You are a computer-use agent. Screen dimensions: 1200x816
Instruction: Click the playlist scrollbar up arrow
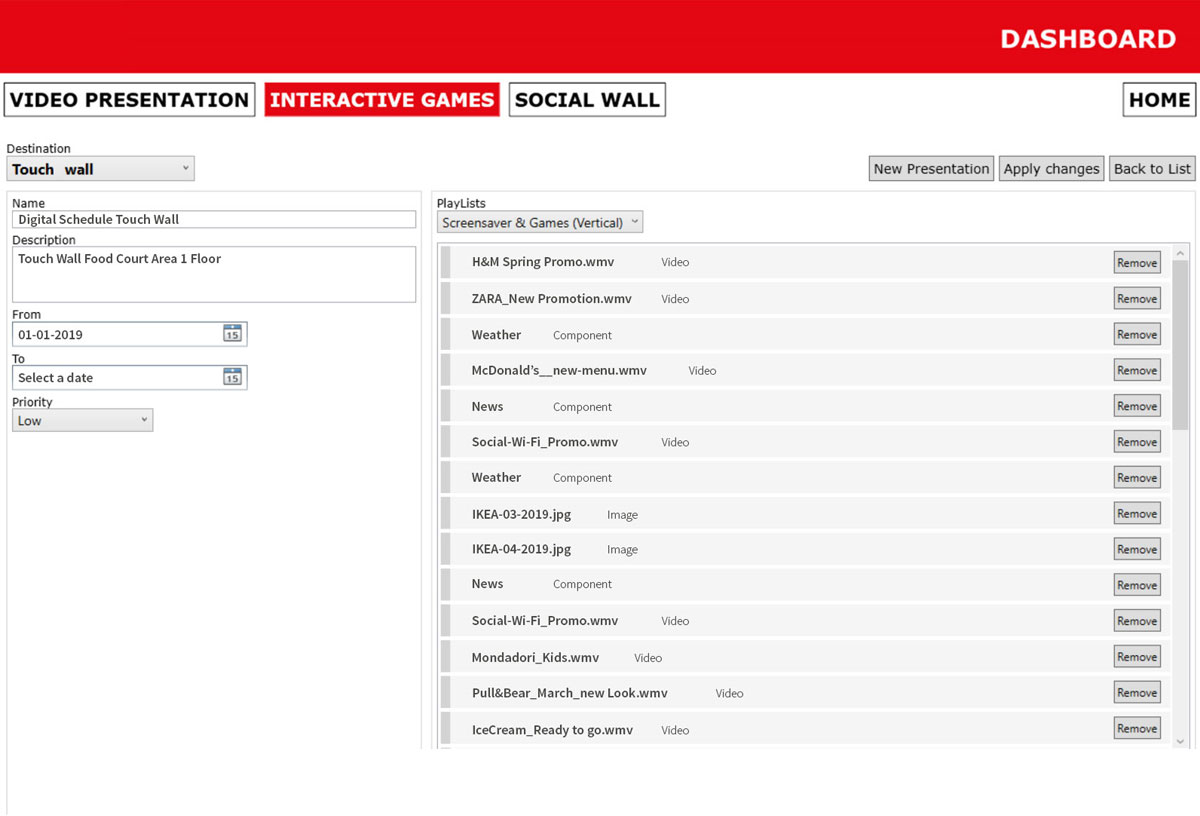coord(1180,252)
